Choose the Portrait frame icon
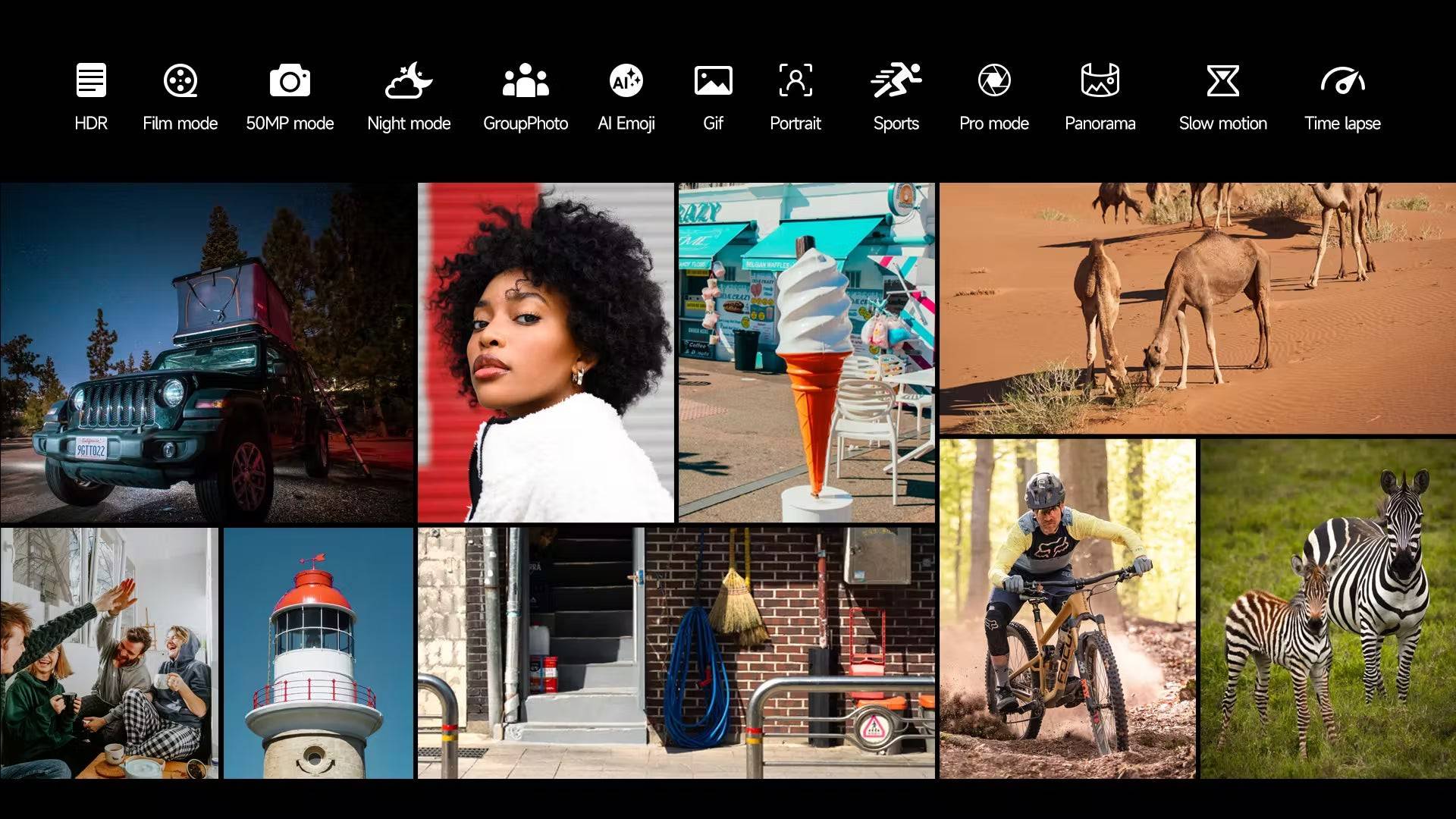 tap(795, 80)
